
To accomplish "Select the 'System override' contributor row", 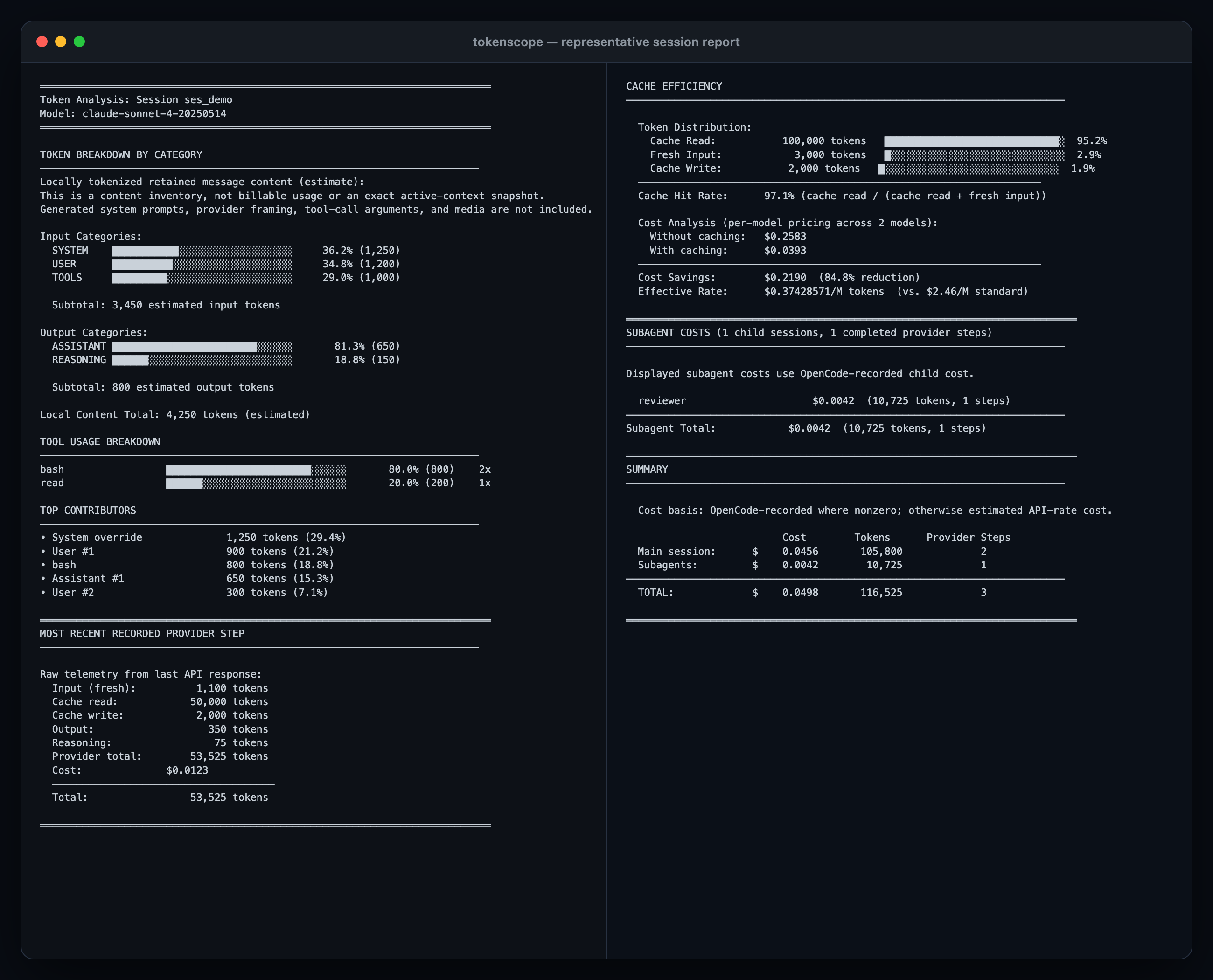I will tap(193, 538).
